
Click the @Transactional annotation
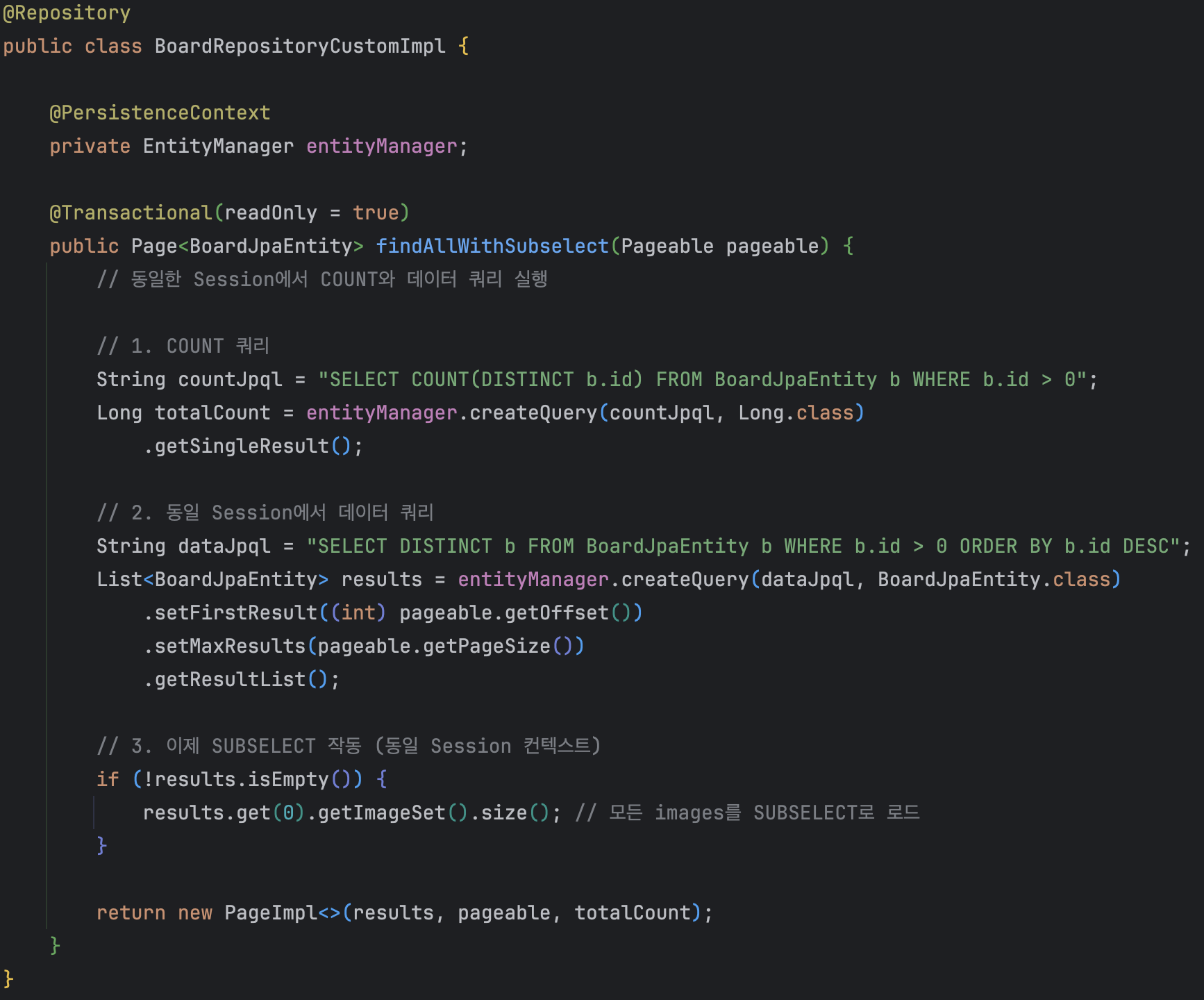(131, 213)
